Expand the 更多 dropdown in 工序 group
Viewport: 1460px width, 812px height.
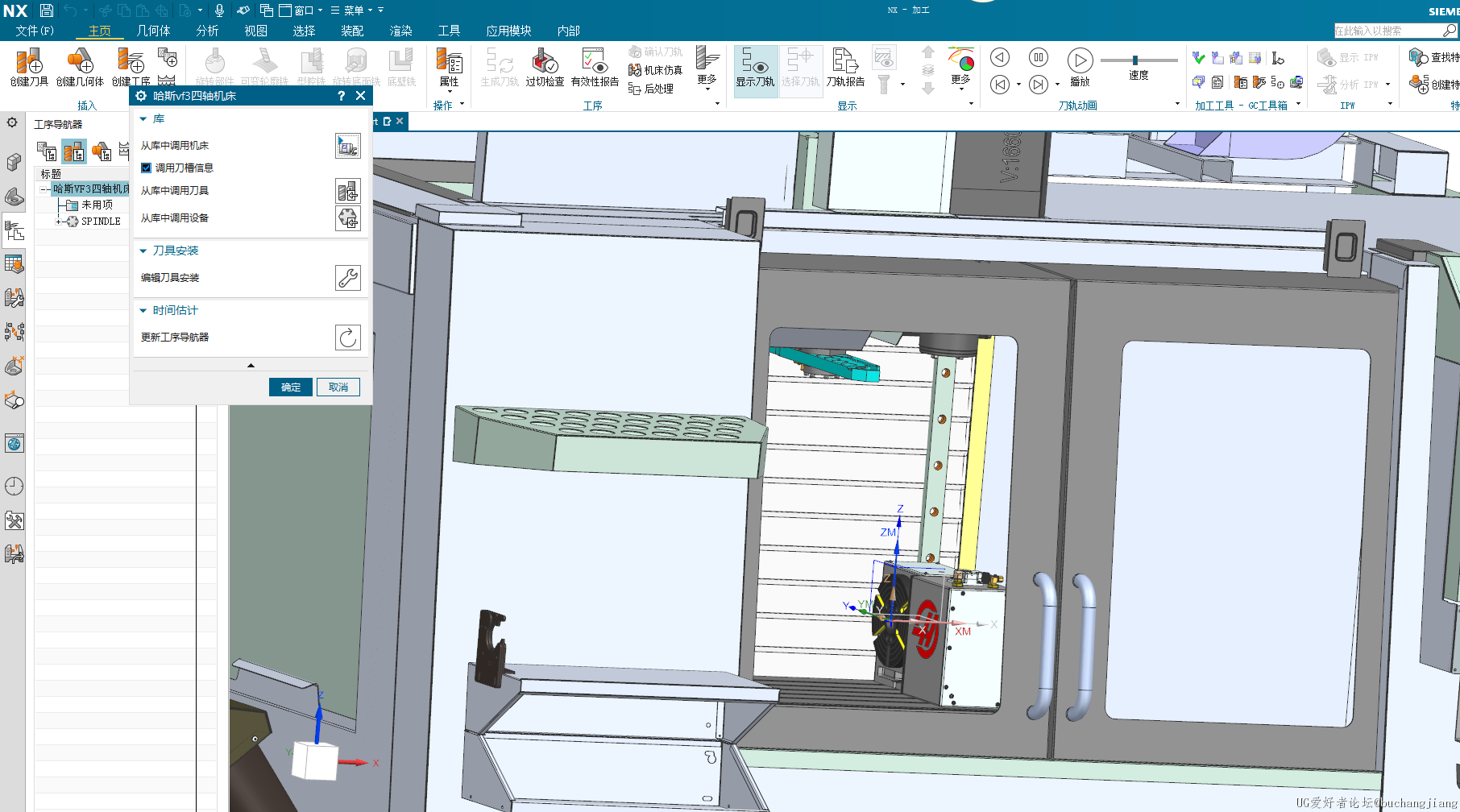click(707, 68)
